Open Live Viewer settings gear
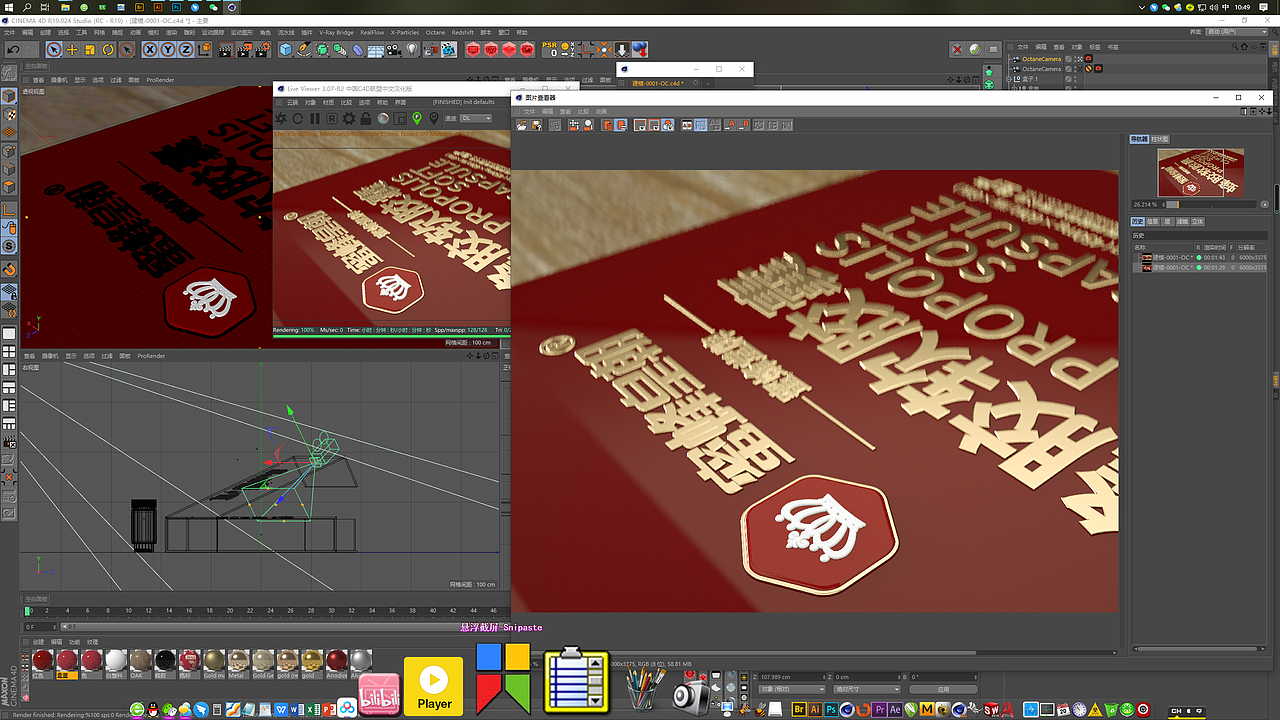Viewport: 1280px width, 720px height. tap(349, 118)
